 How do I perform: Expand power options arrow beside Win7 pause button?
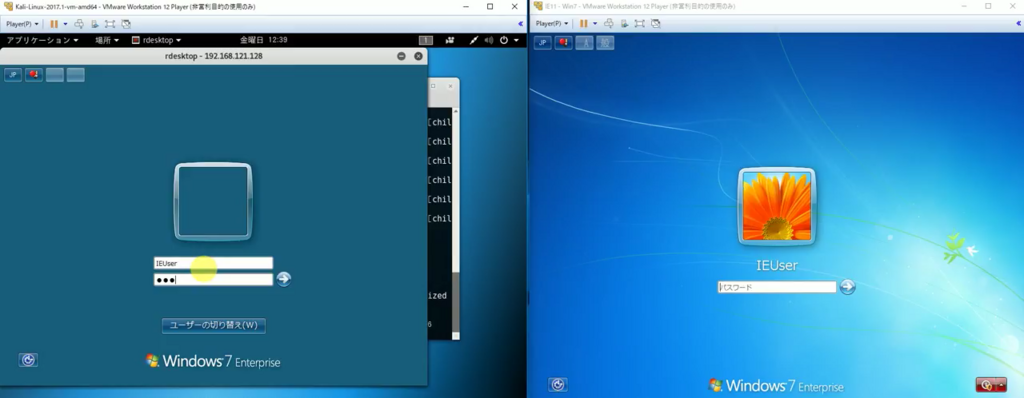(595, 24)
